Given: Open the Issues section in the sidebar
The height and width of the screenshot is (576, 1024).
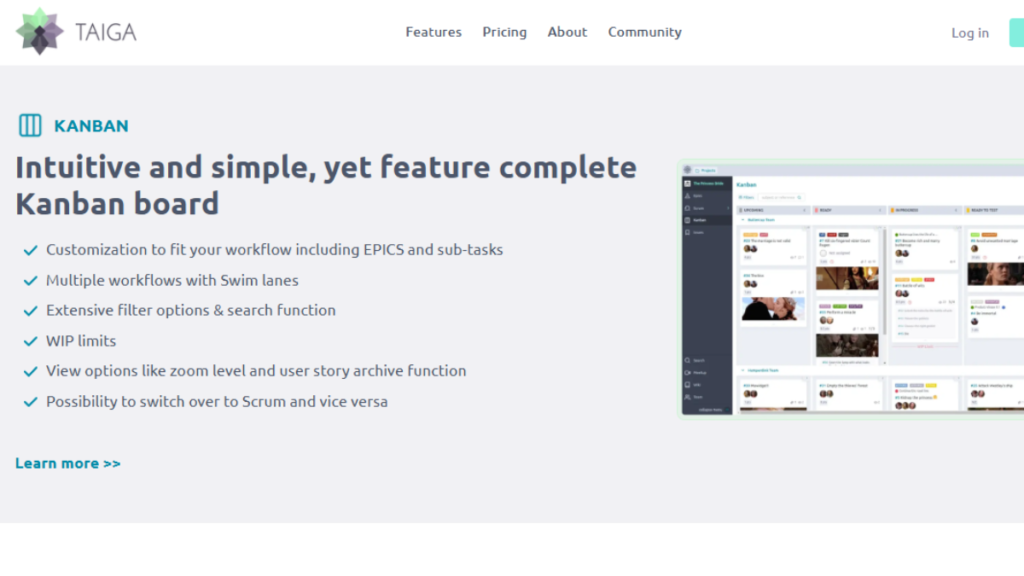Looking at the screenshot, I should click(686, 232).
